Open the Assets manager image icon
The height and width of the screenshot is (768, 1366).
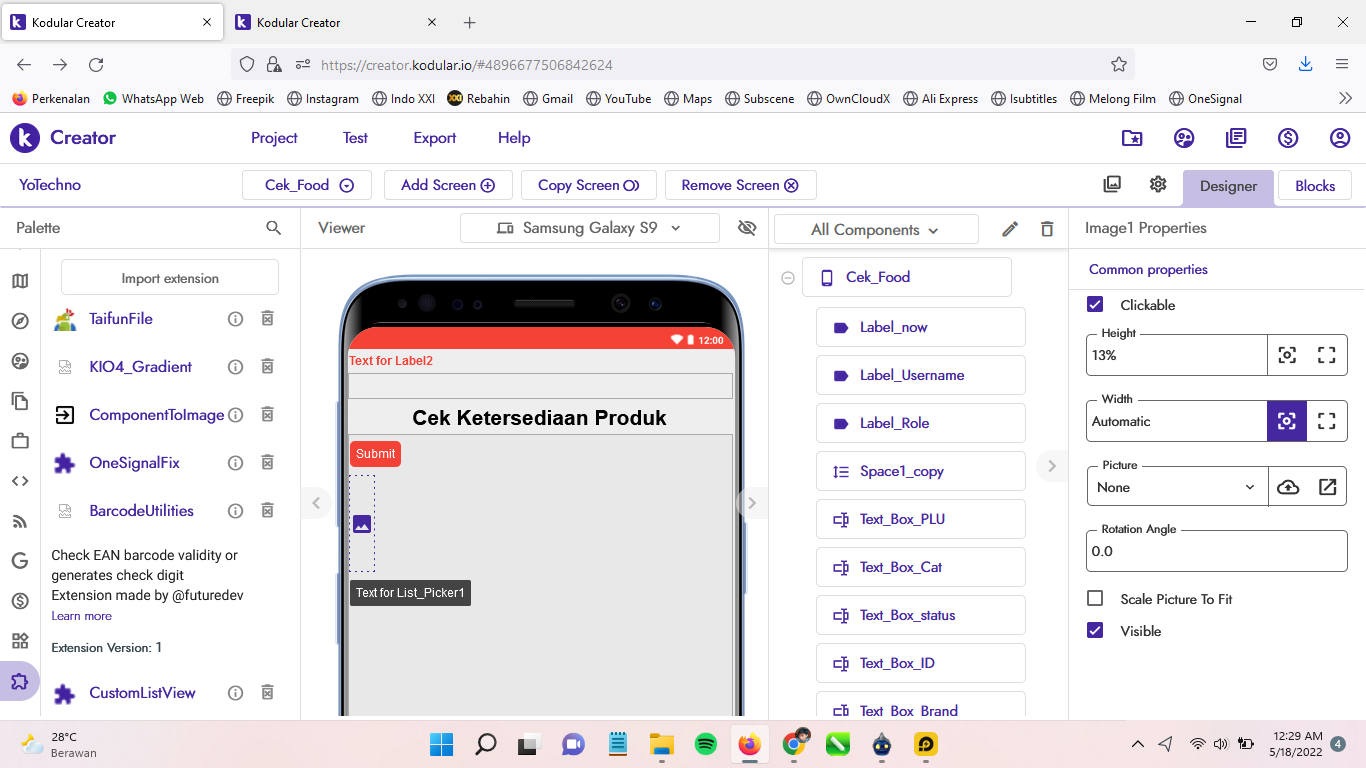[1112, 185]
